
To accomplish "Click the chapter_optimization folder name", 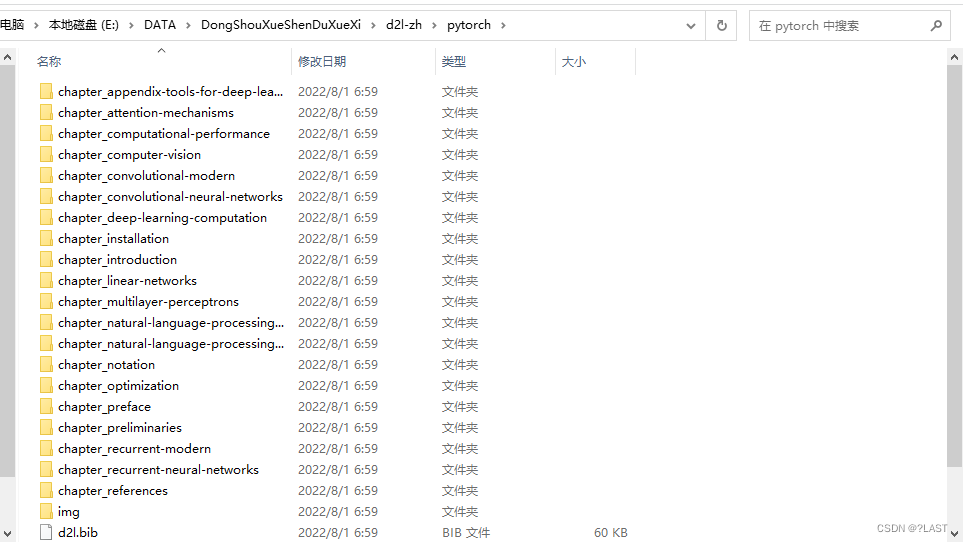I will (x=119, y=385).
